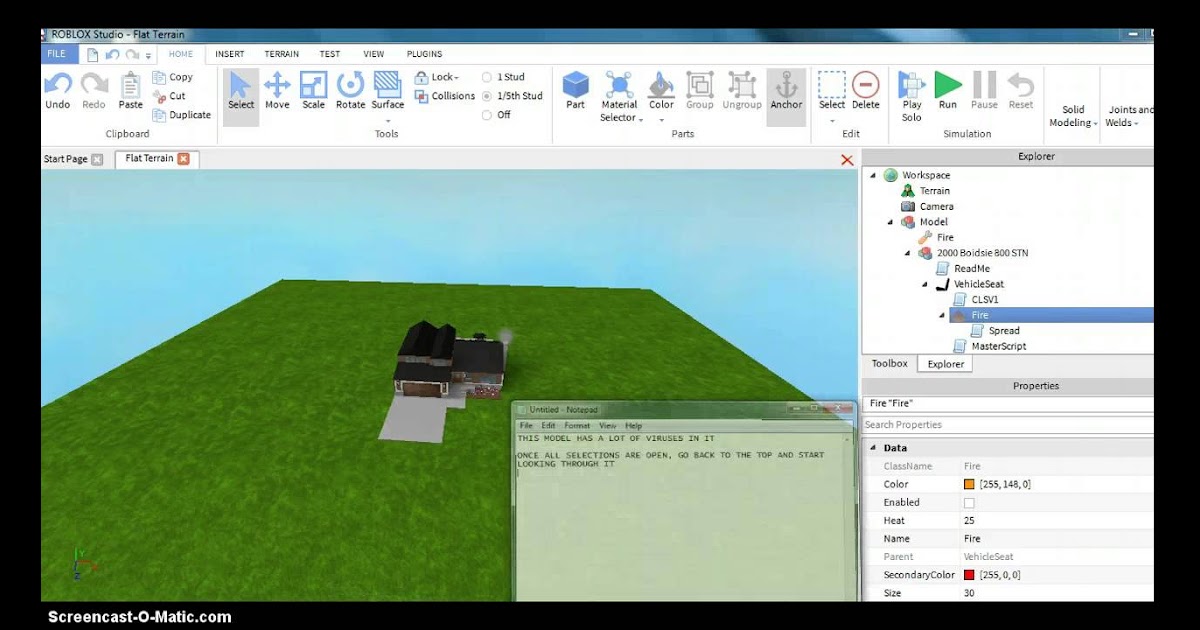Select the 1 Stud radio option
1200x630 pixels.
coord(487,77)
